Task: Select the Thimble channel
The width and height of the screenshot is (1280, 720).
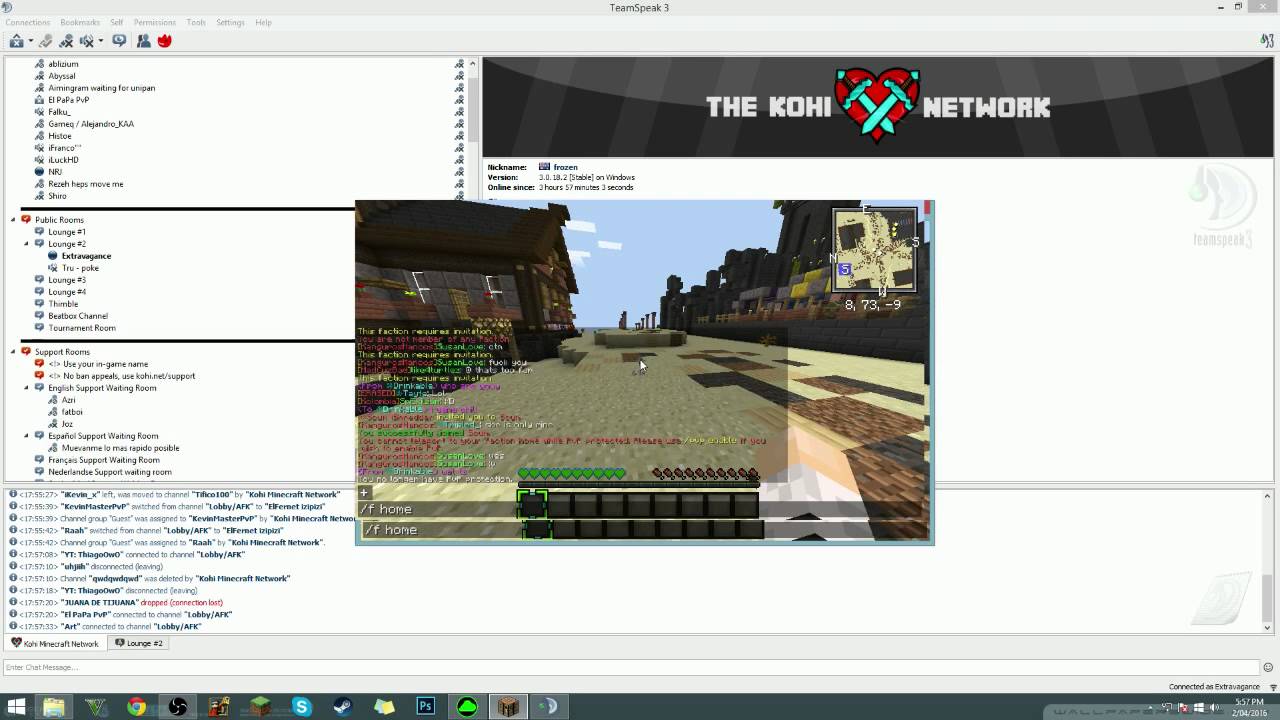Action: tap(63, 304)
